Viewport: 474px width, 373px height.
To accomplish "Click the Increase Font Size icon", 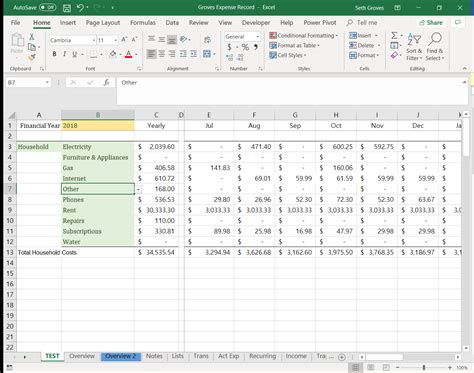I will pos(124,40).
